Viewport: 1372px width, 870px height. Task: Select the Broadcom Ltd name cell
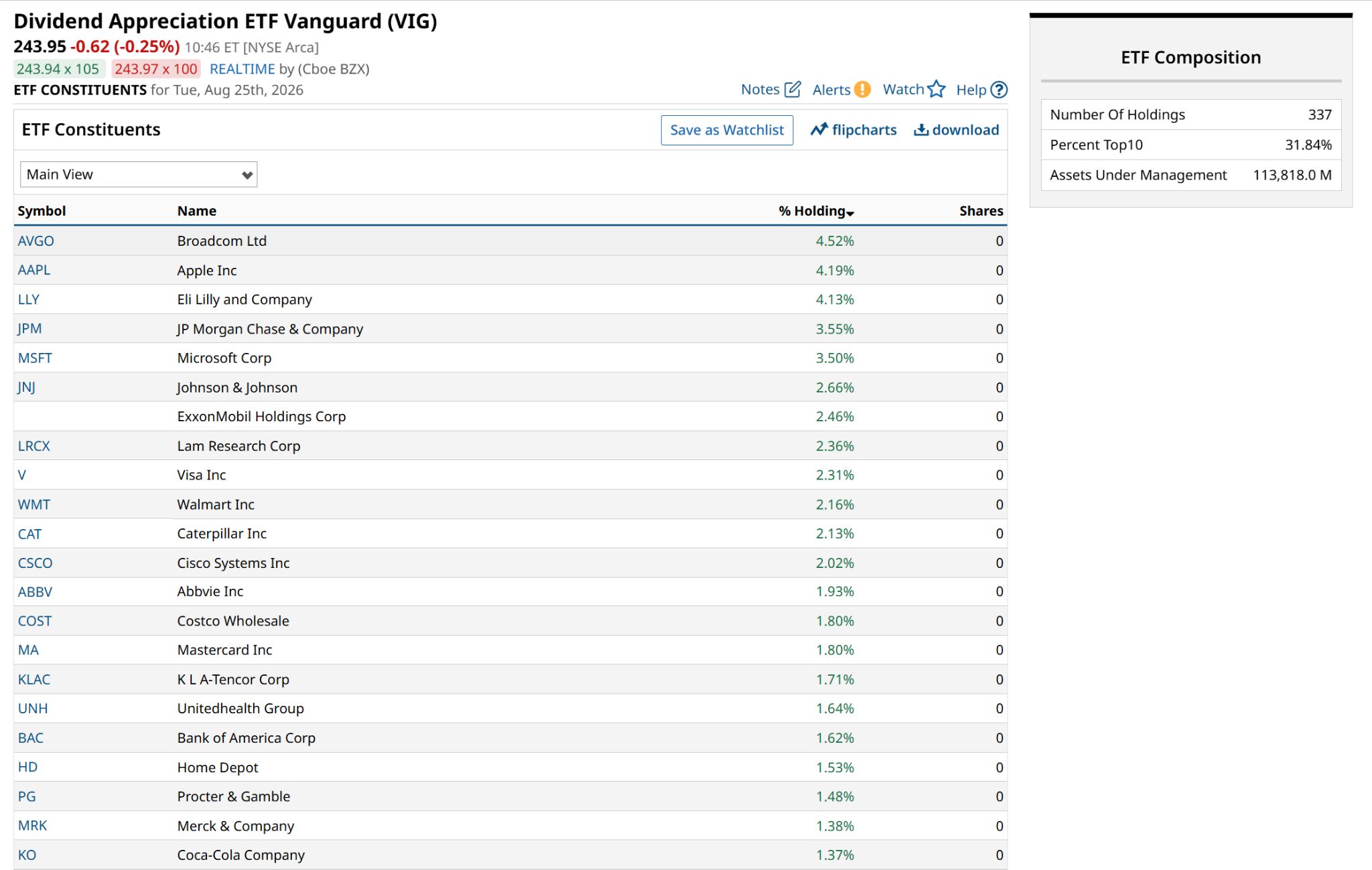[x=222, y=241]
